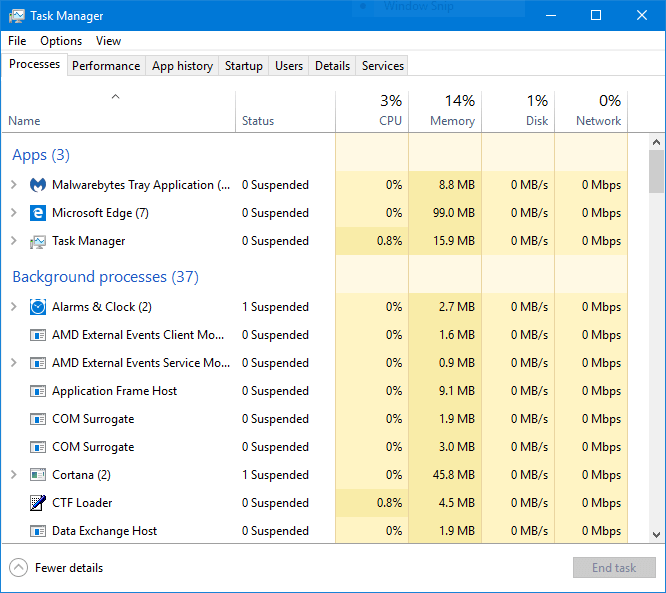The width and height of the screenshot is (666, 593).
Task: Click the End task button
Action: (614, 568)
